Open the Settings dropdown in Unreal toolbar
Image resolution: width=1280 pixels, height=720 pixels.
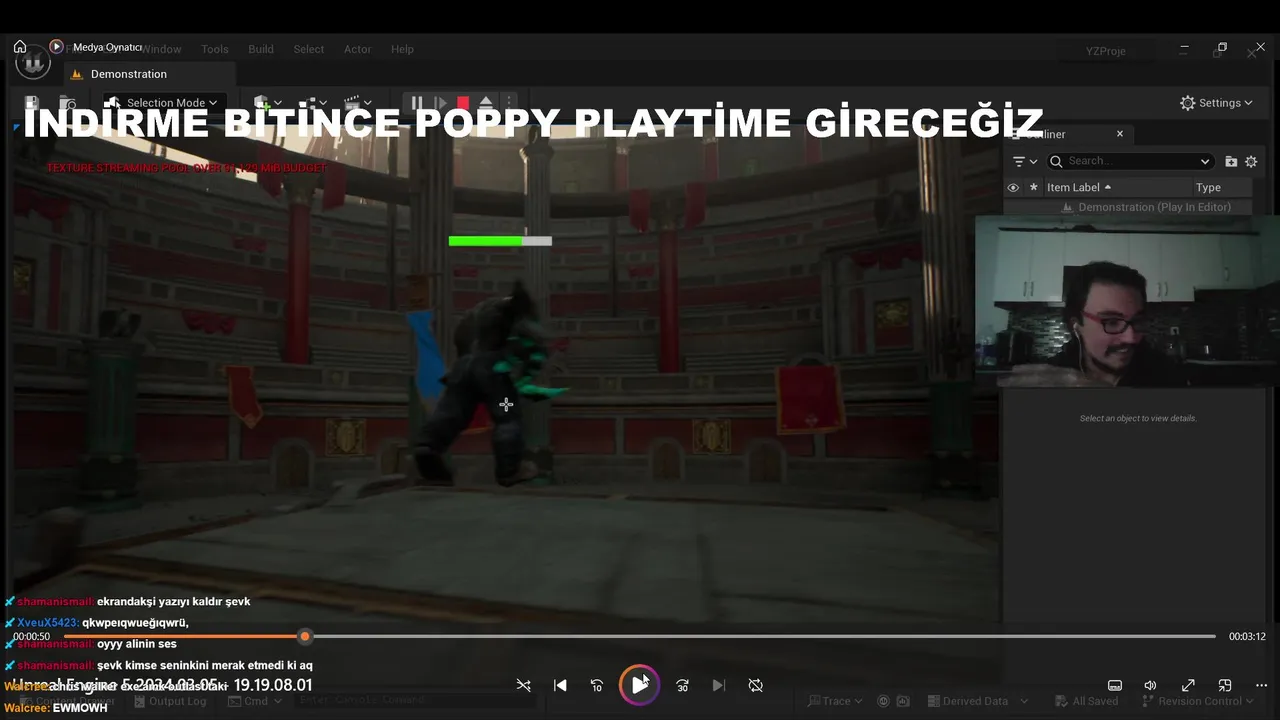[1216, 103]
